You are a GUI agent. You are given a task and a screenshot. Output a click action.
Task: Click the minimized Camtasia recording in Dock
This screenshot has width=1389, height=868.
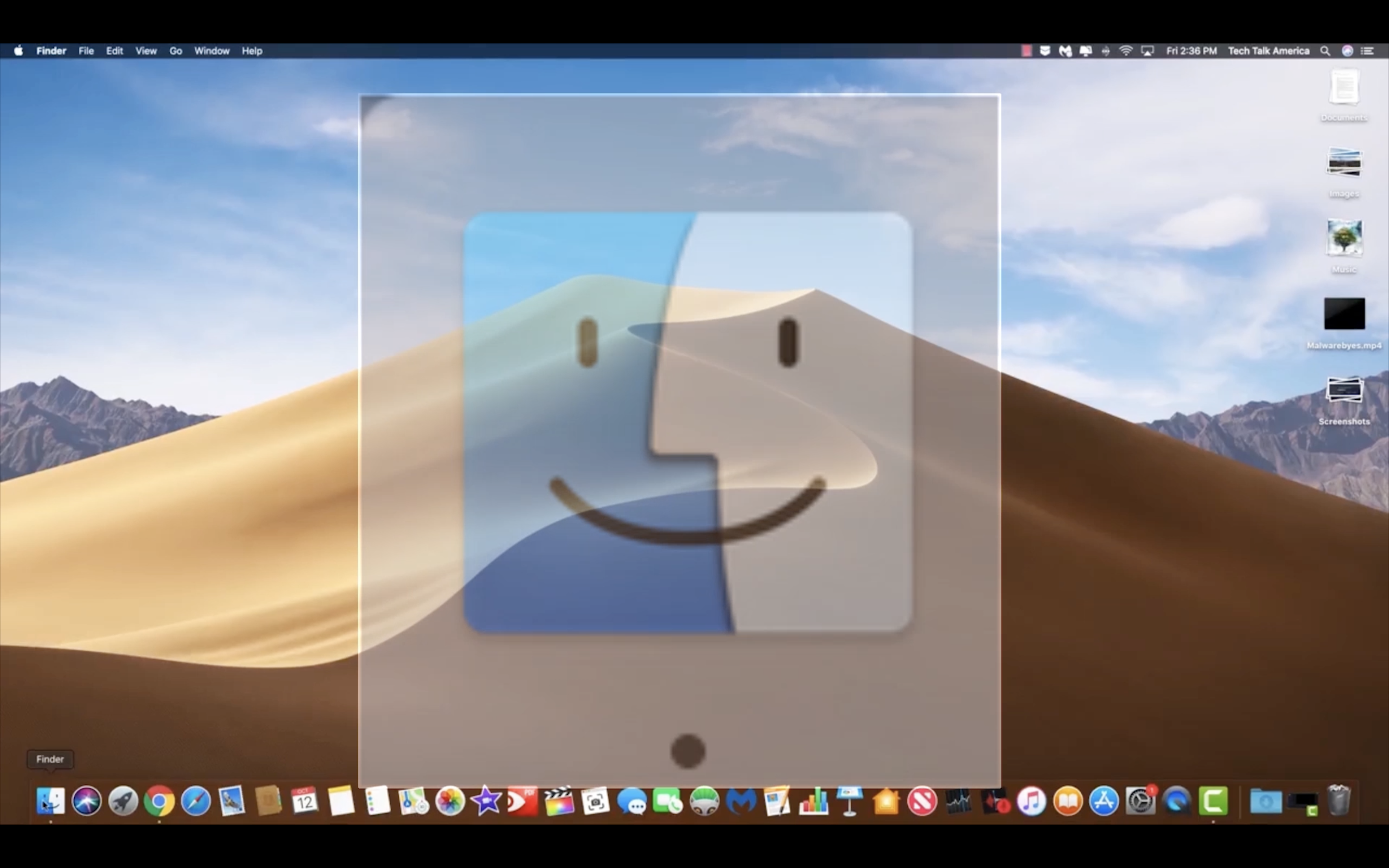point(1302,802)
